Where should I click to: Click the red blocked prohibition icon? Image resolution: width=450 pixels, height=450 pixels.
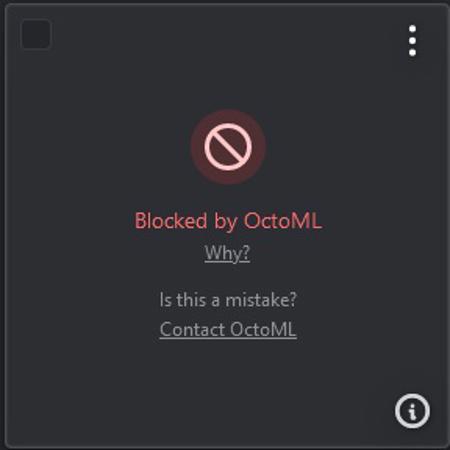click(228, 147)
